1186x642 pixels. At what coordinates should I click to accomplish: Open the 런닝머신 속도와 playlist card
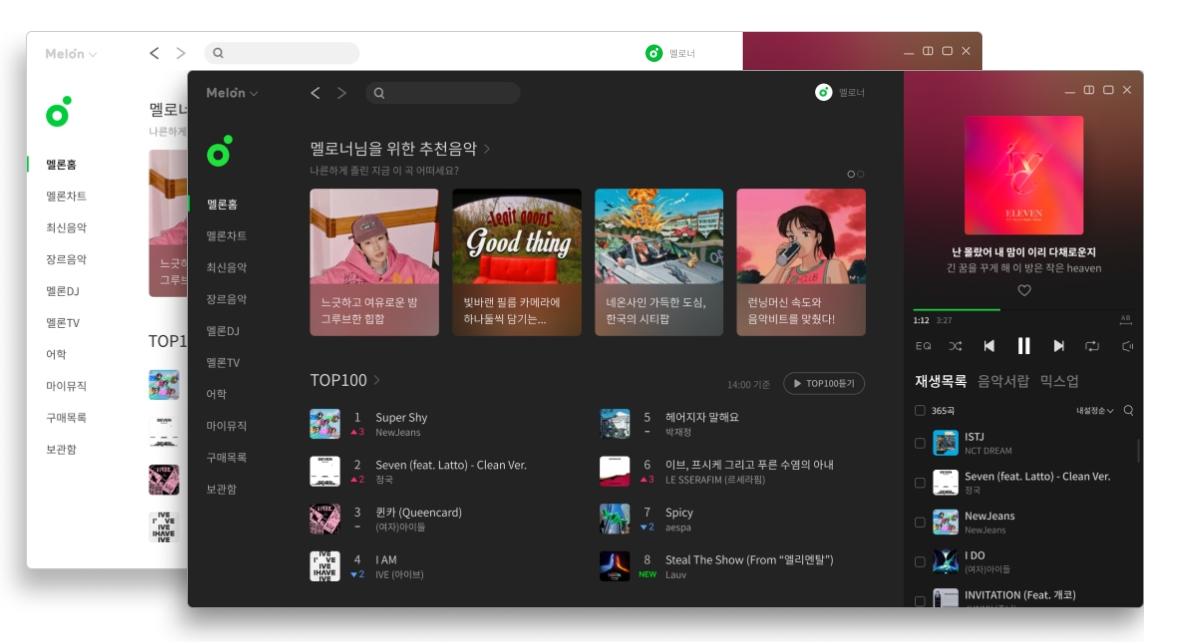[x=801, y=262]
